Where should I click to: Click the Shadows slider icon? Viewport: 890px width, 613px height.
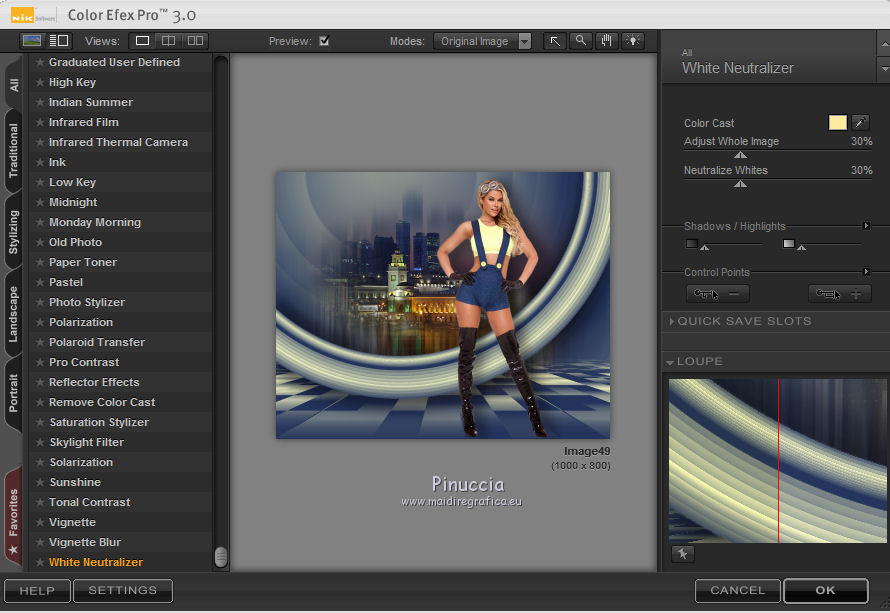[691, 243]
